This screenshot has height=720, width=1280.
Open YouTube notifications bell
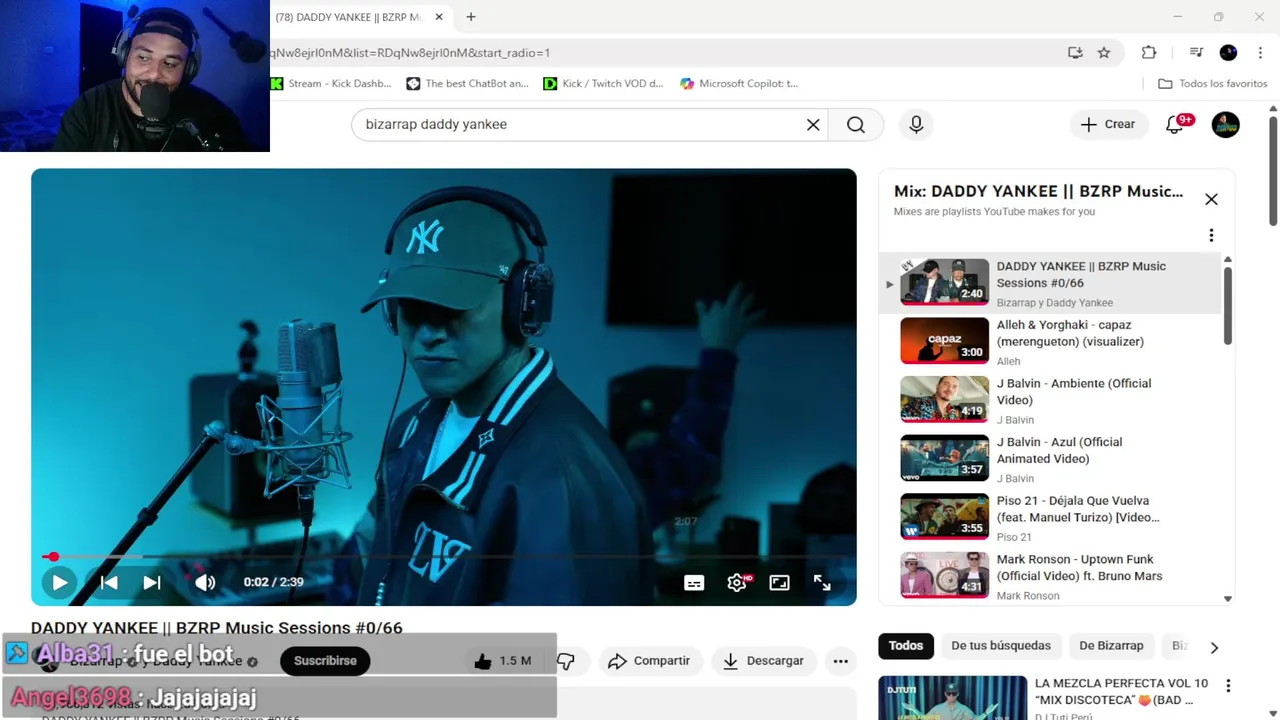click(x=1176, y=124)
